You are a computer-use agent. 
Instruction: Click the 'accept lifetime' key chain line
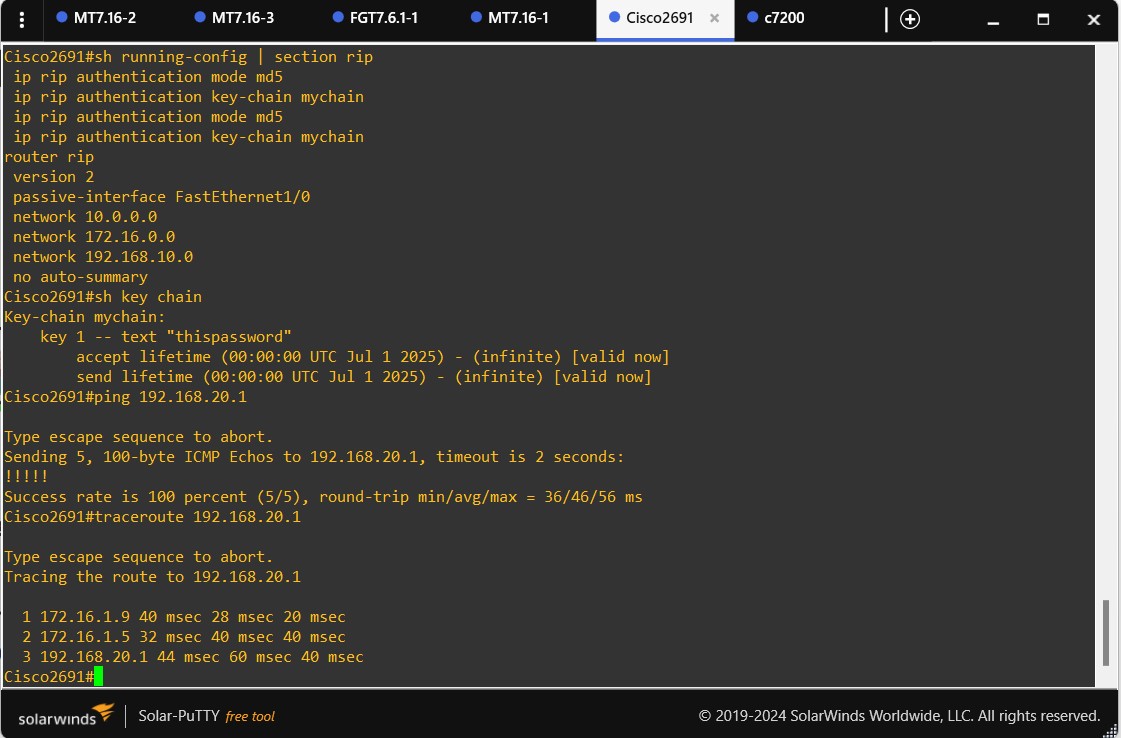(x=373, y=357)
